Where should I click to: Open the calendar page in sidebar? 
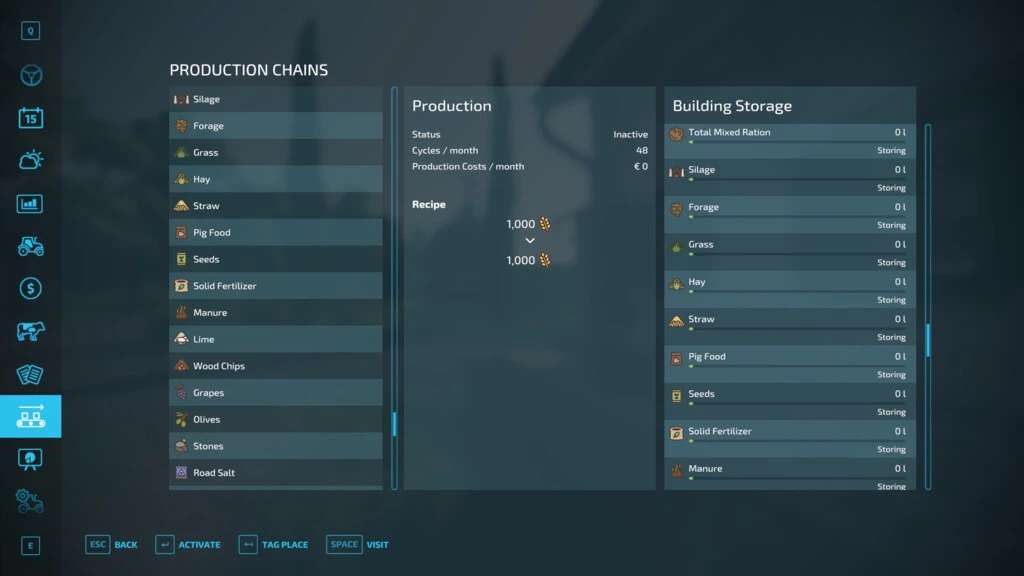pos(30,118)
